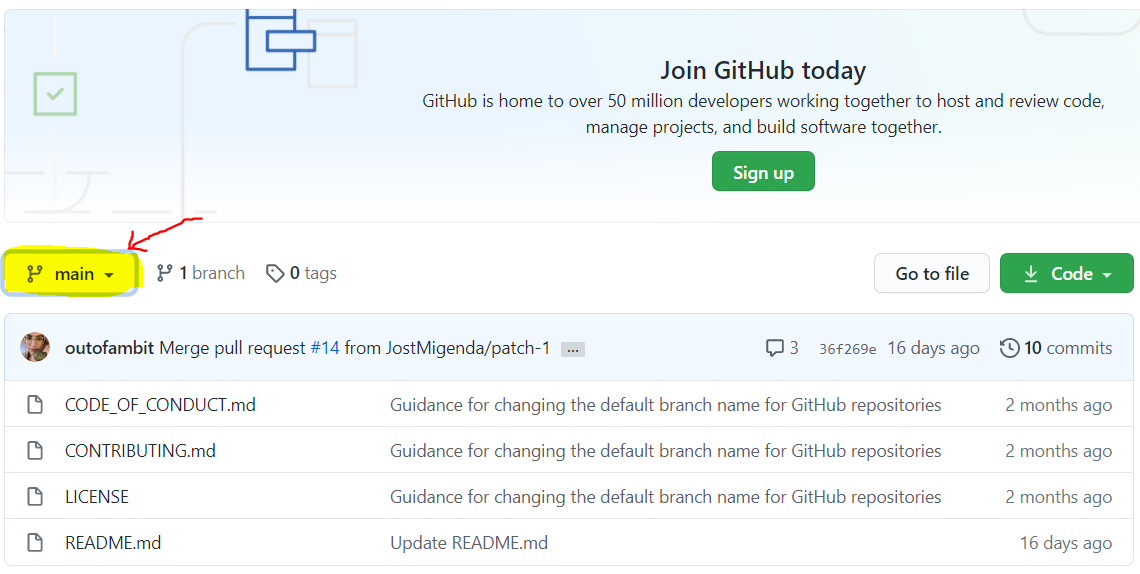
Task: Click file icon next to CONTRIBUTING.md
Action: click(x=35, y=450)
